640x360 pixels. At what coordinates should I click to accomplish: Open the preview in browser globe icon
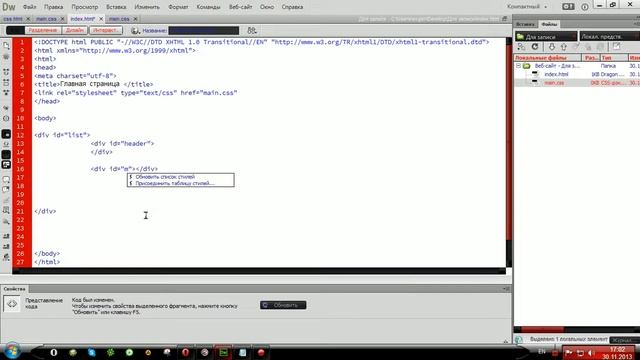pos(135,31)
